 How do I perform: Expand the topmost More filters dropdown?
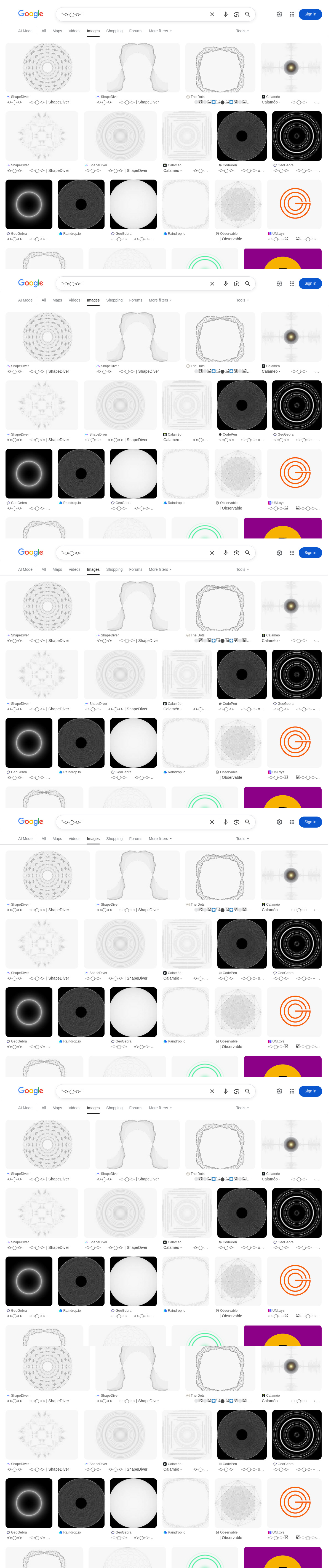pyautogui.click(x=160, y=31)
